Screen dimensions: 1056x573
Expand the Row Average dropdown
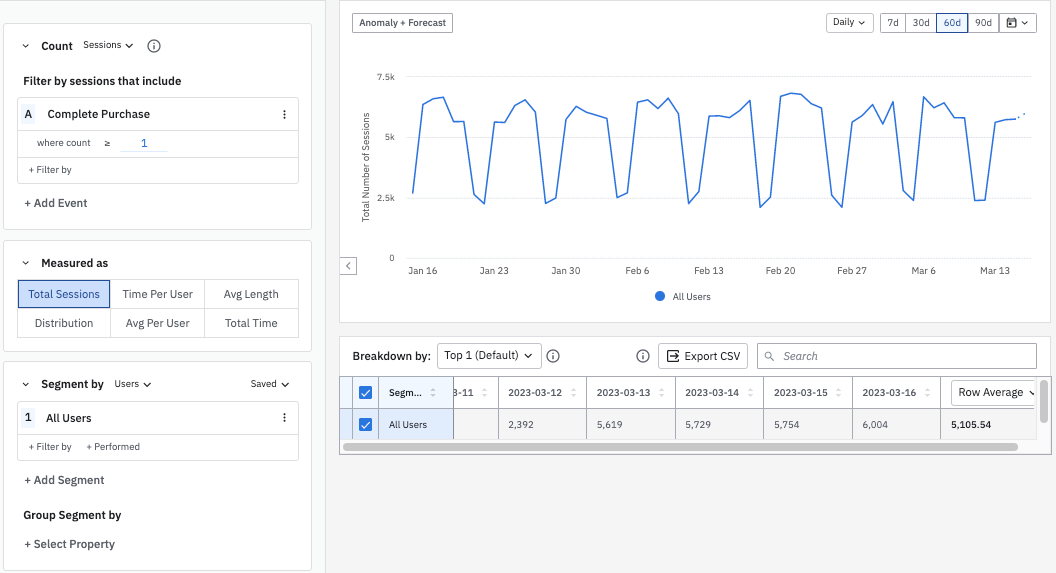[x=995, y=393]
